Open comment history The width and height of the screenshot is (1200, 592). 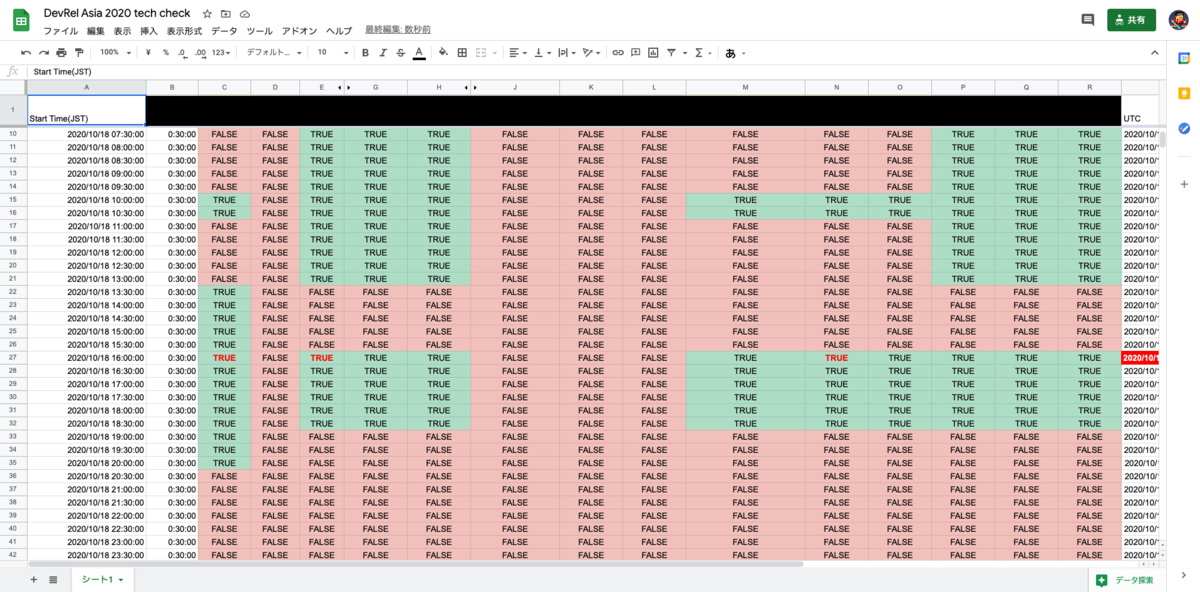1088,20
